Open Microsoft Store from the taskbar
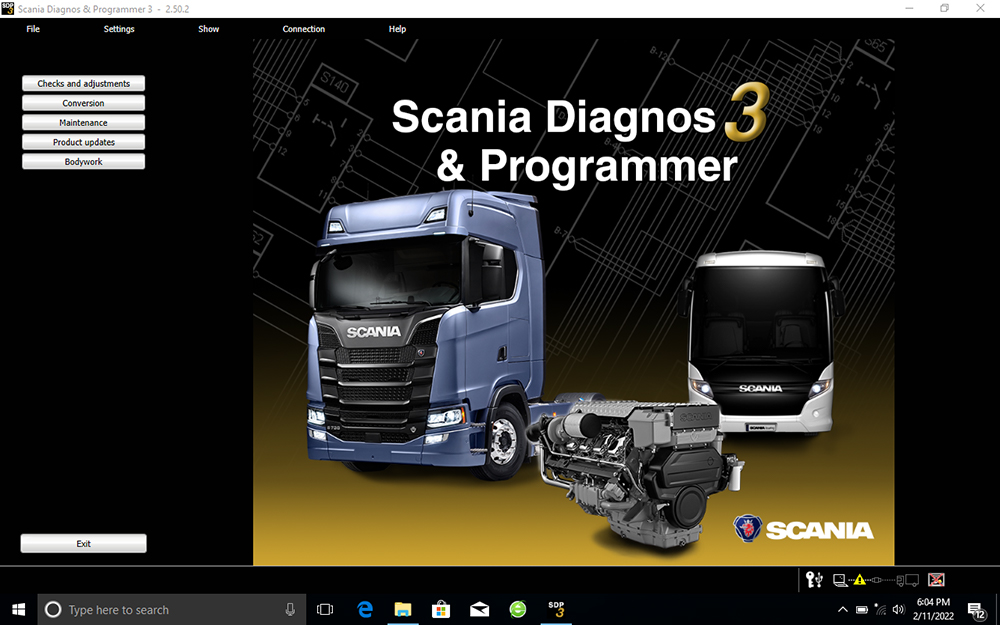The height and width of the screenshot is (625, 1000). pos(441,610)
